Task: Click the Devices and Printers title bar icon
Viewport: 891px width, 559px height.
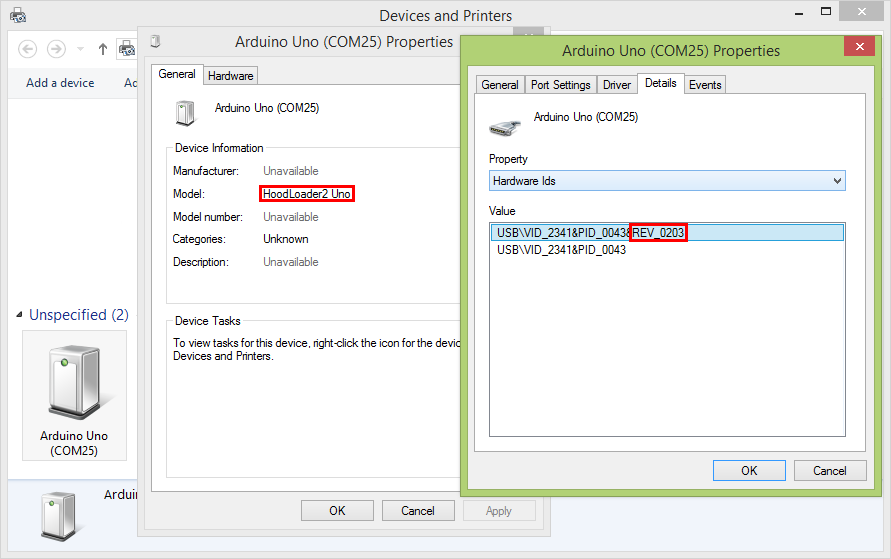Action: click(x=18, y=15)
